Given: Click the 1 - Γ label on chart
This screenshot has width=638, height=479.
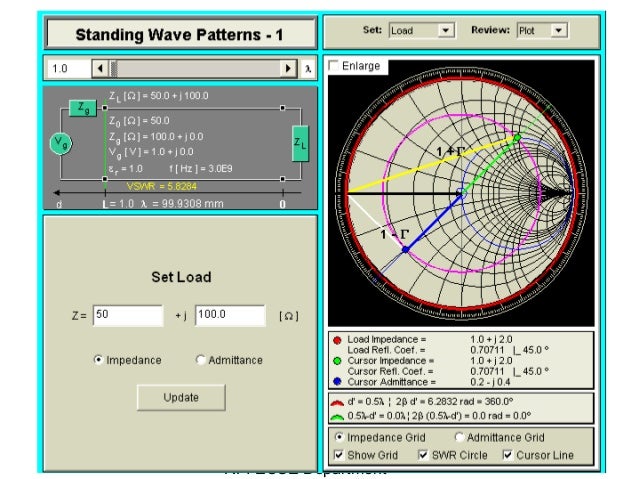Looking at the screenshot, I should point(395,234).
